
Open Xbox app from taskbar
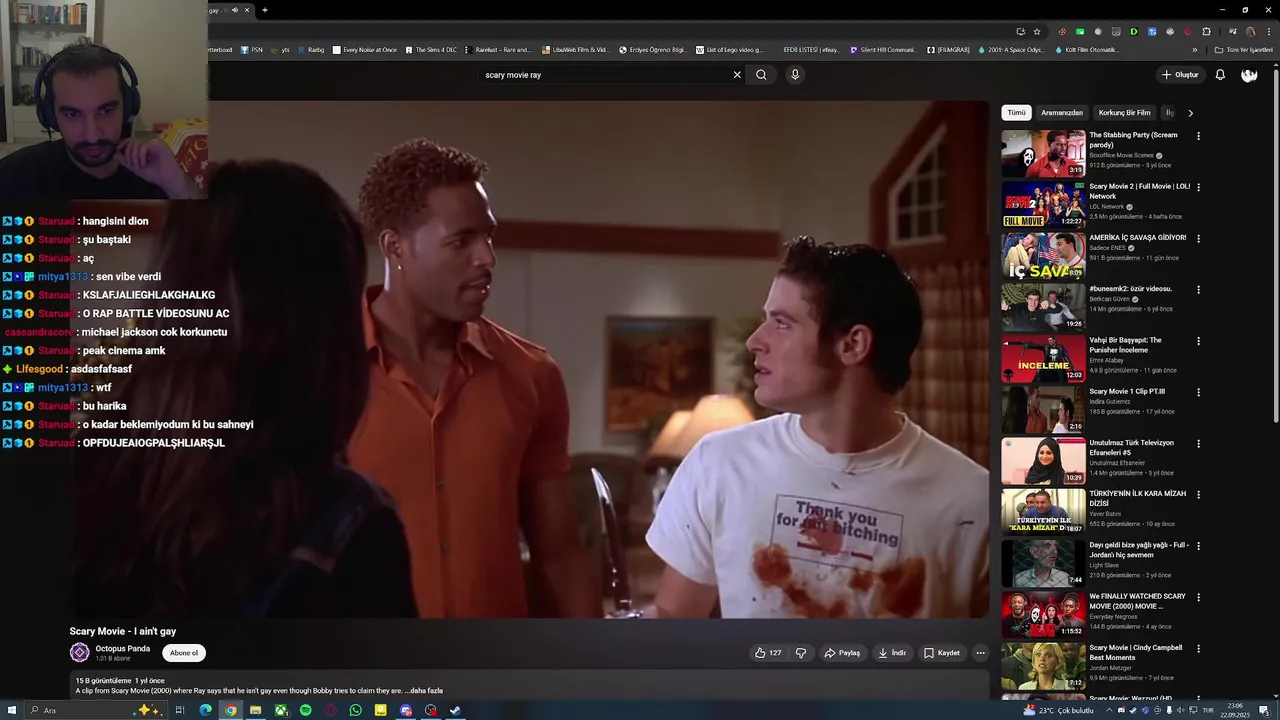pos(281,710)
